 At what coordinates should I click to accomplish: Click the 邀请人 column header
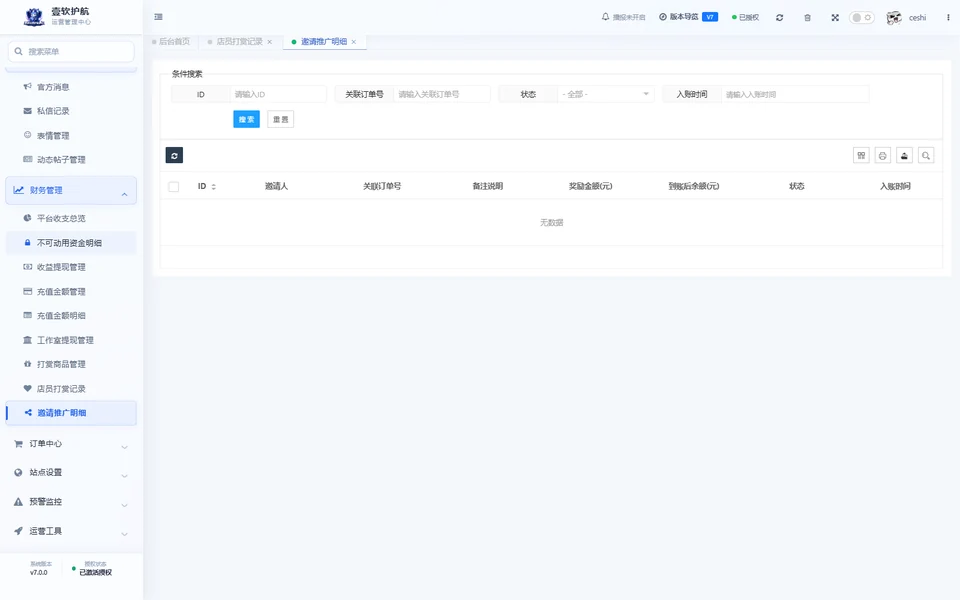(276, 186)
